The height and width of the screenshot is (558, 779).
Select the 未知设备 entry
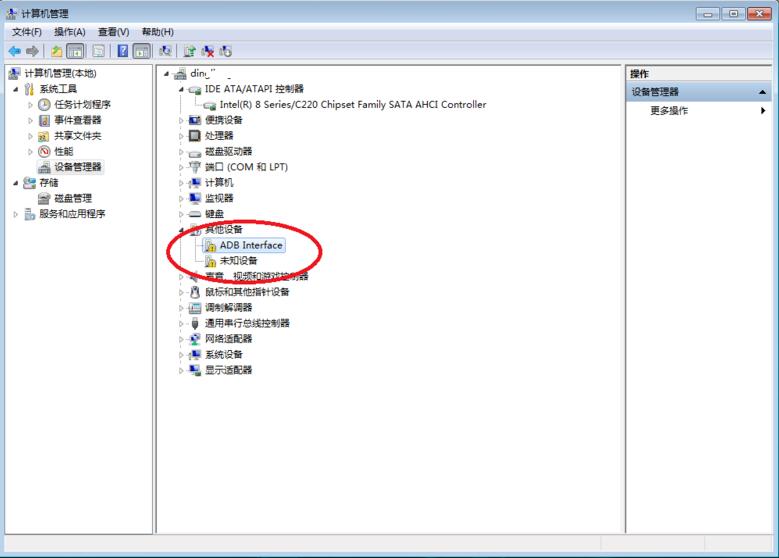[238, 261]
